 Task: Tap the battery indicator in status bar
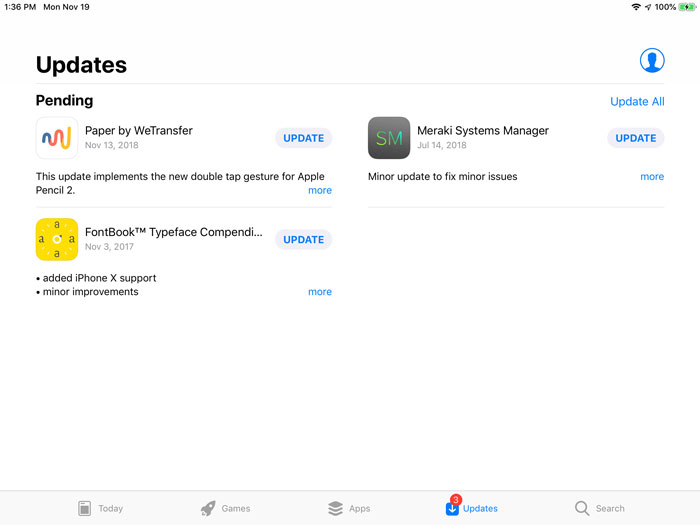[687, 7]
